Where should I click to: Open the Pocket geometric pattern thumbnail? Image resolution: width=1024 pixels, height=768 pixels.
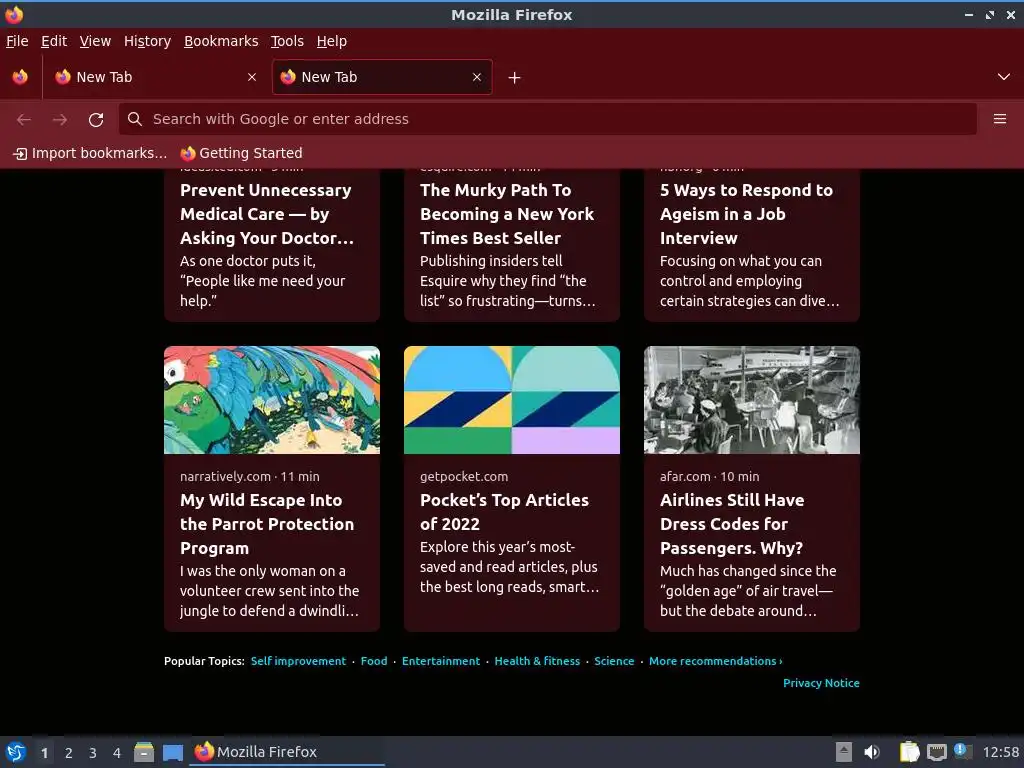pyautogui.click(x=512, y=400)
